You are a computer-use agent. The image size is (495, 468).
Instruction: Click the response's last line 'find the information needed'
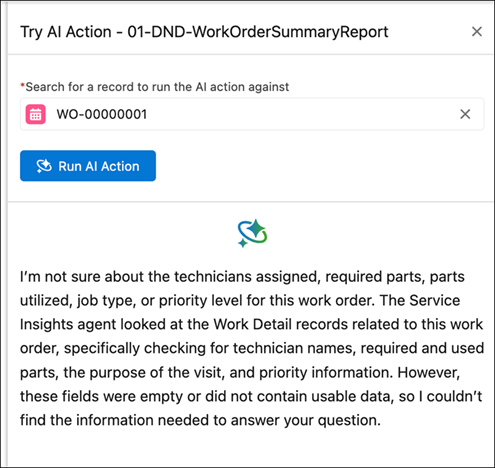(x=200, y=420)
